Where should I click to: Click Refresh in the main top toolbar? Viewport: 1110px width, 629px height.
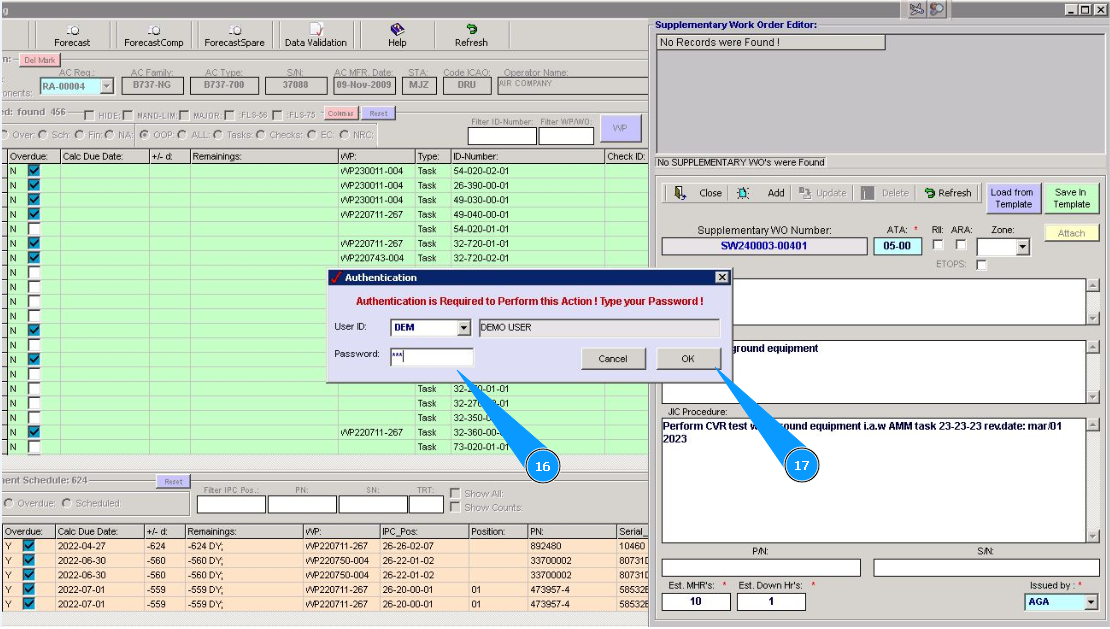[x=471, y=35]
